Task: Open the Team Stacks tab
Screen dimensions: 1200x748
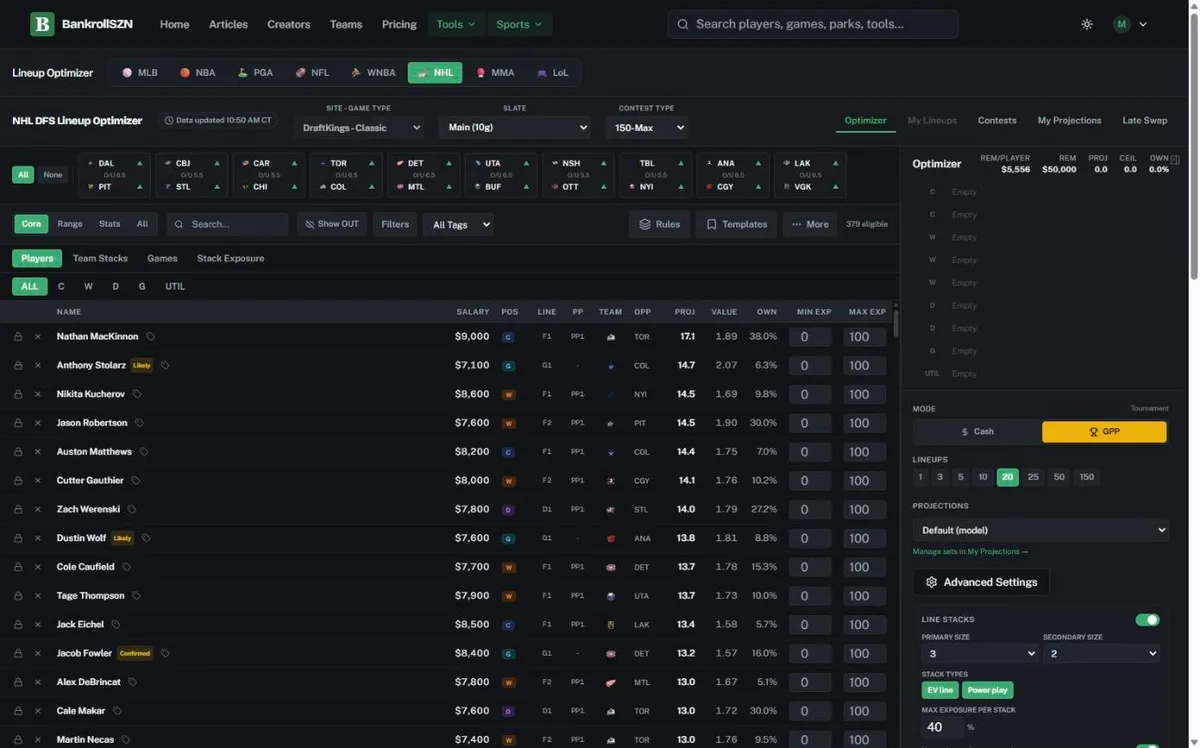Action: 100,258
